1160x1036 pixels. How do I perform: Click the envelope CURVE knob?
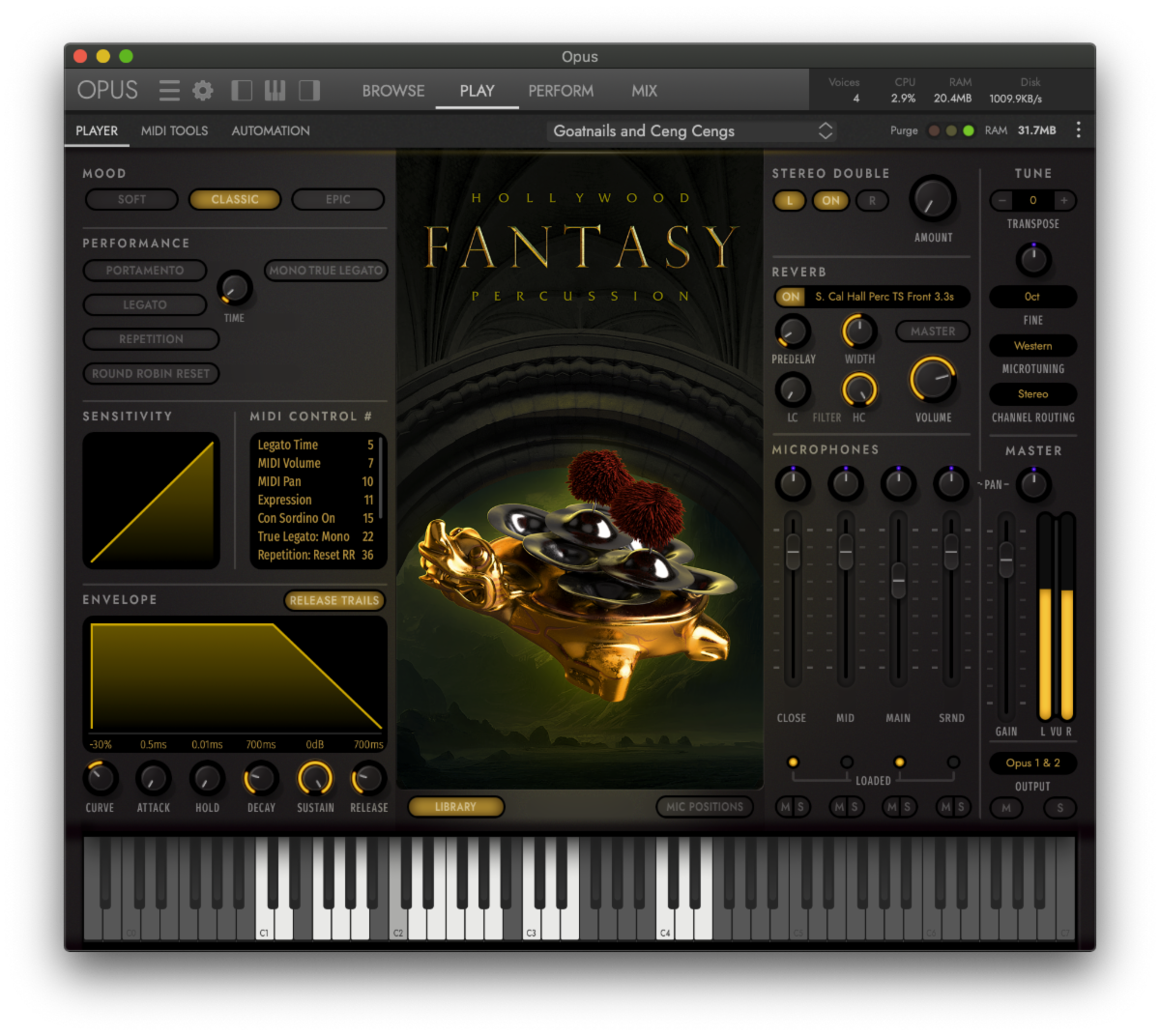point(100,778)
